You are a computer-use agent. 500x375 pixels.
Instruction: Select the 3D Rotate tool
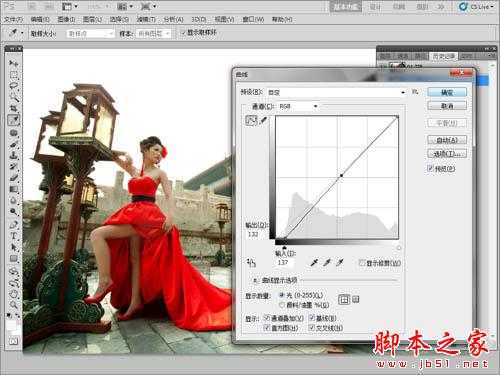14,271
